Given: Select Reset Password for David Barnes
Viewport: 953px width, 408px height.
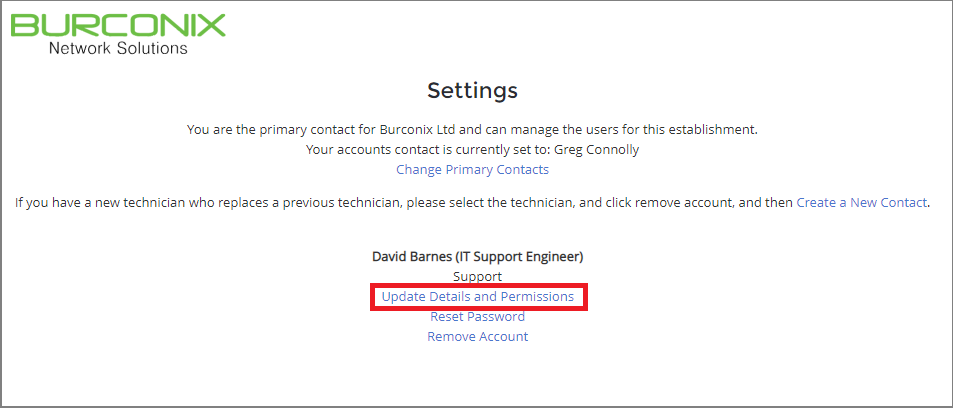Looking at the screenshot, I should pos(478,317).
